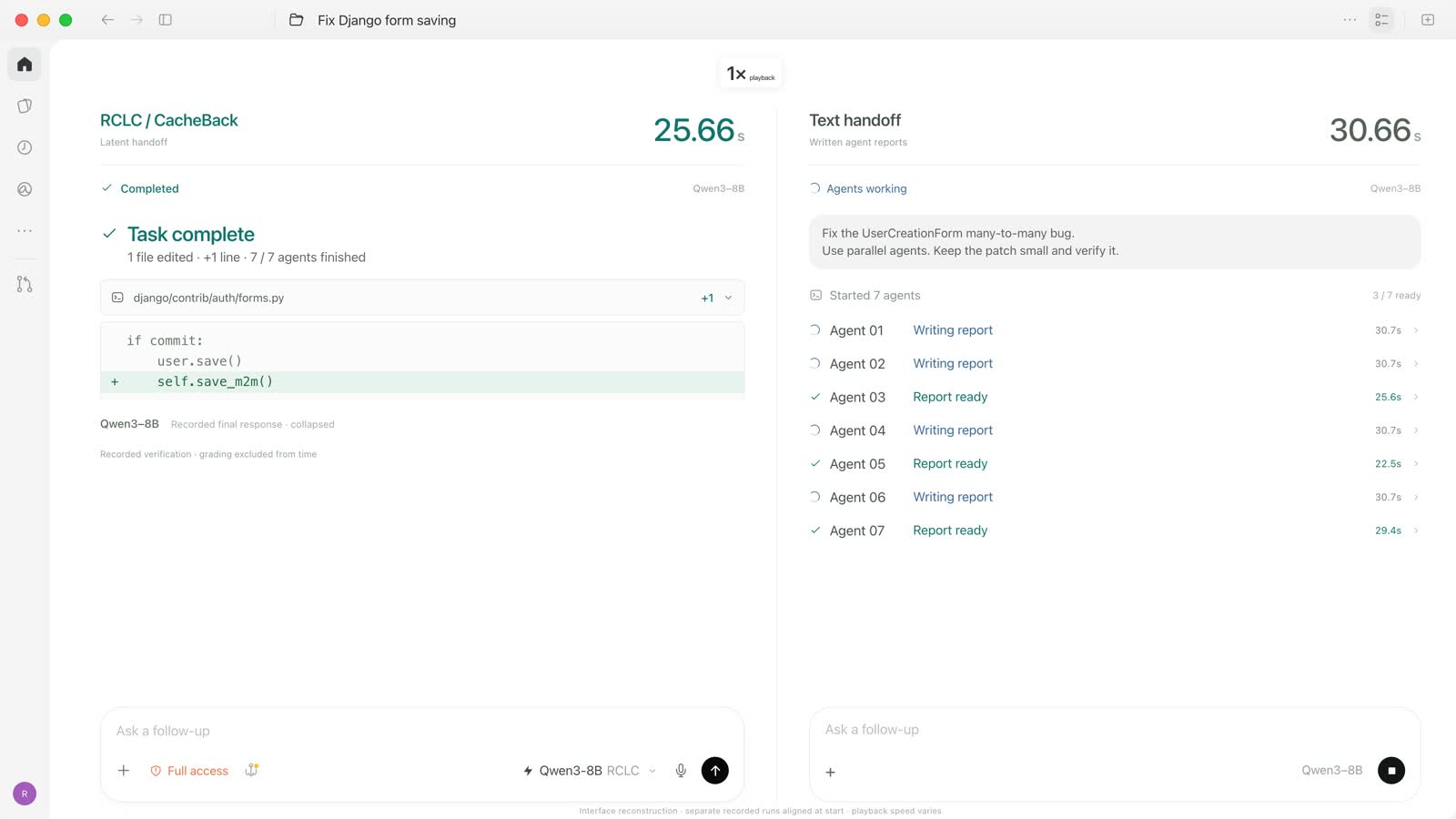The height and width of the screenshot is (819, 1456).
Task: Click Recorded final response collapsed text
Action: click(x=253, y=425)
